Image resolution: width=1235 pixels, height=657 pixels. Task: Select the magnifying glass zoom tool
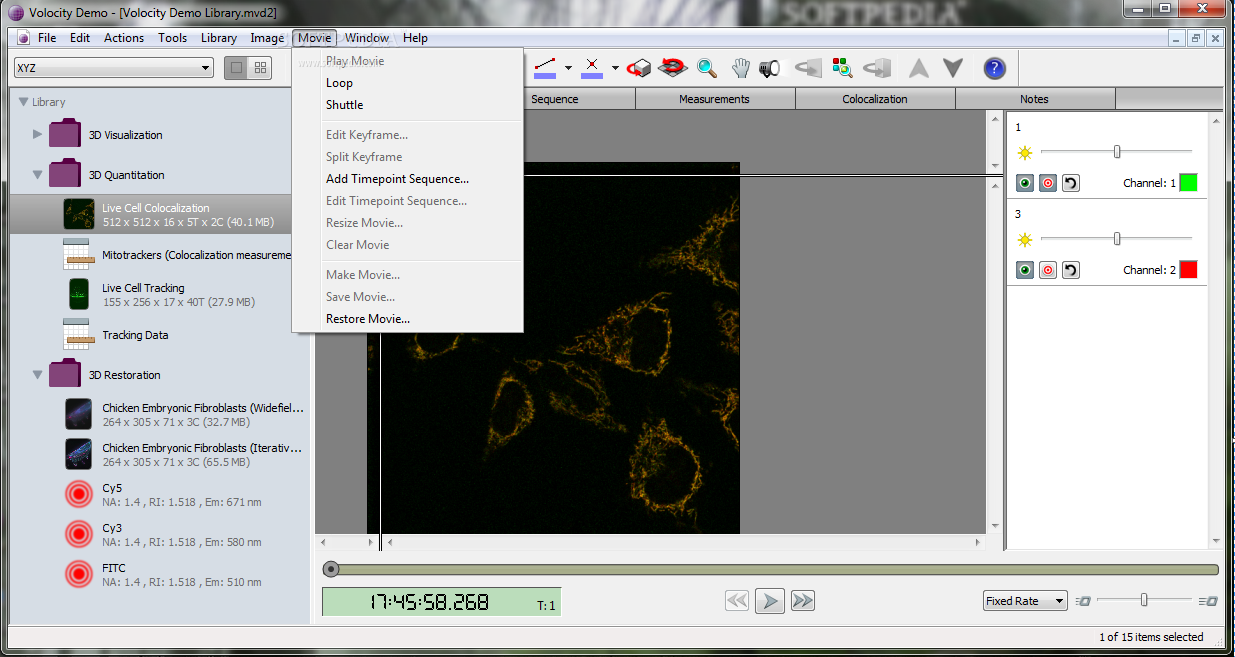[707, 68]
